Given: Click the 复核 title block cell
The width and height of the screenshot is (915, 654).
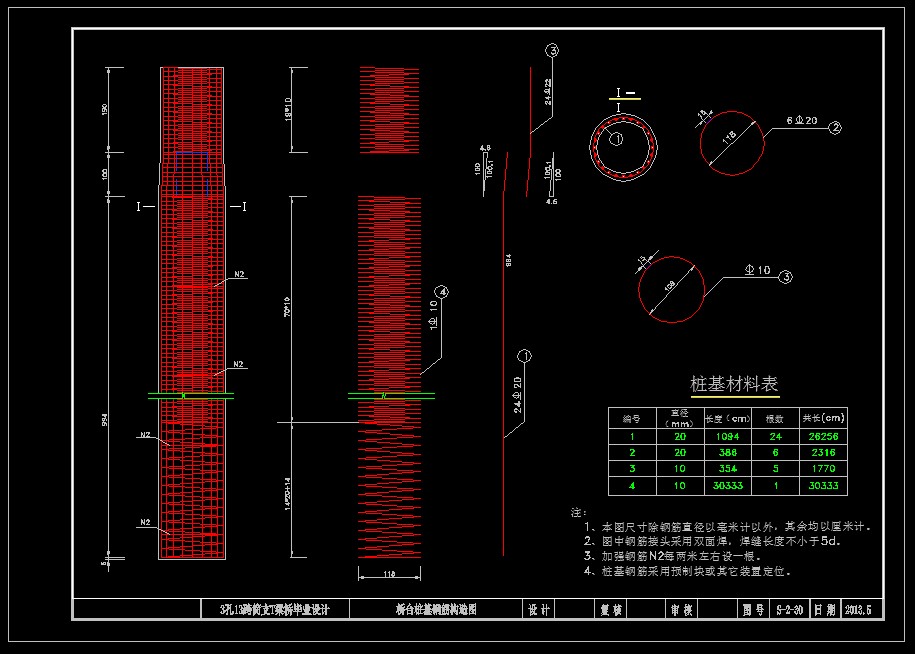Looking at the screenshot, I should click(x=611, y=609).
